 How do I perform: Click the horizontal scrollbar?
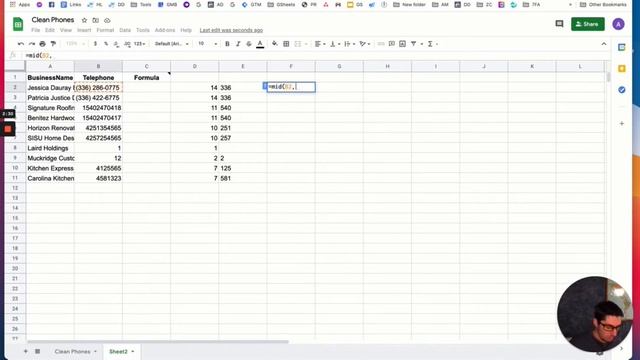point(158,342)
